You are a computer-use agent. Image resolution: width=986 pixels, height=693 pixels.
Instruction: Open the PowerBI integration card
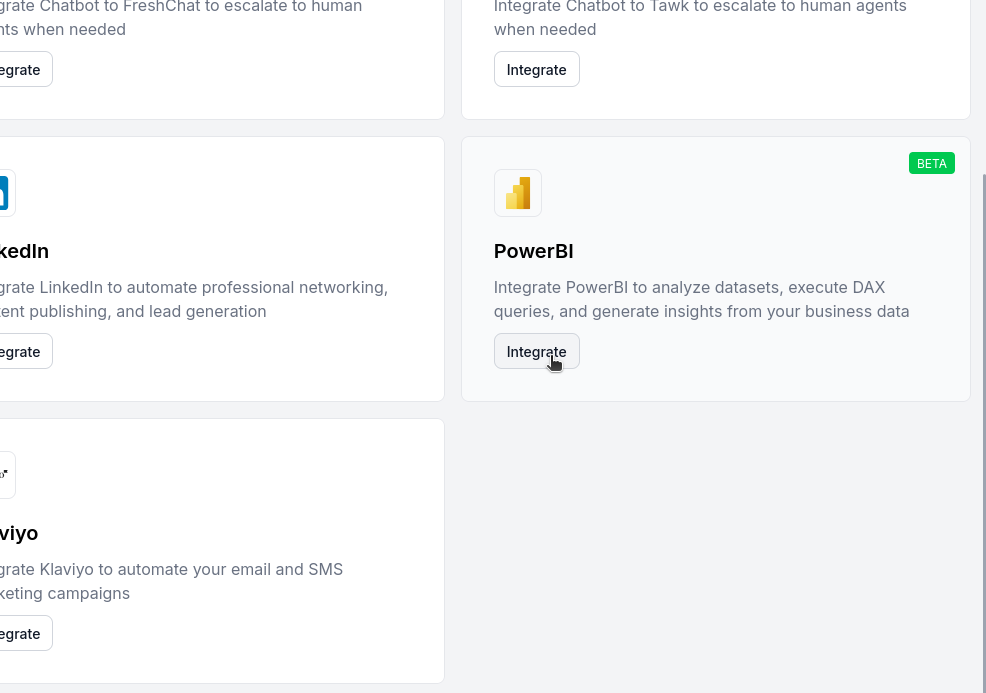pos(715,268)
